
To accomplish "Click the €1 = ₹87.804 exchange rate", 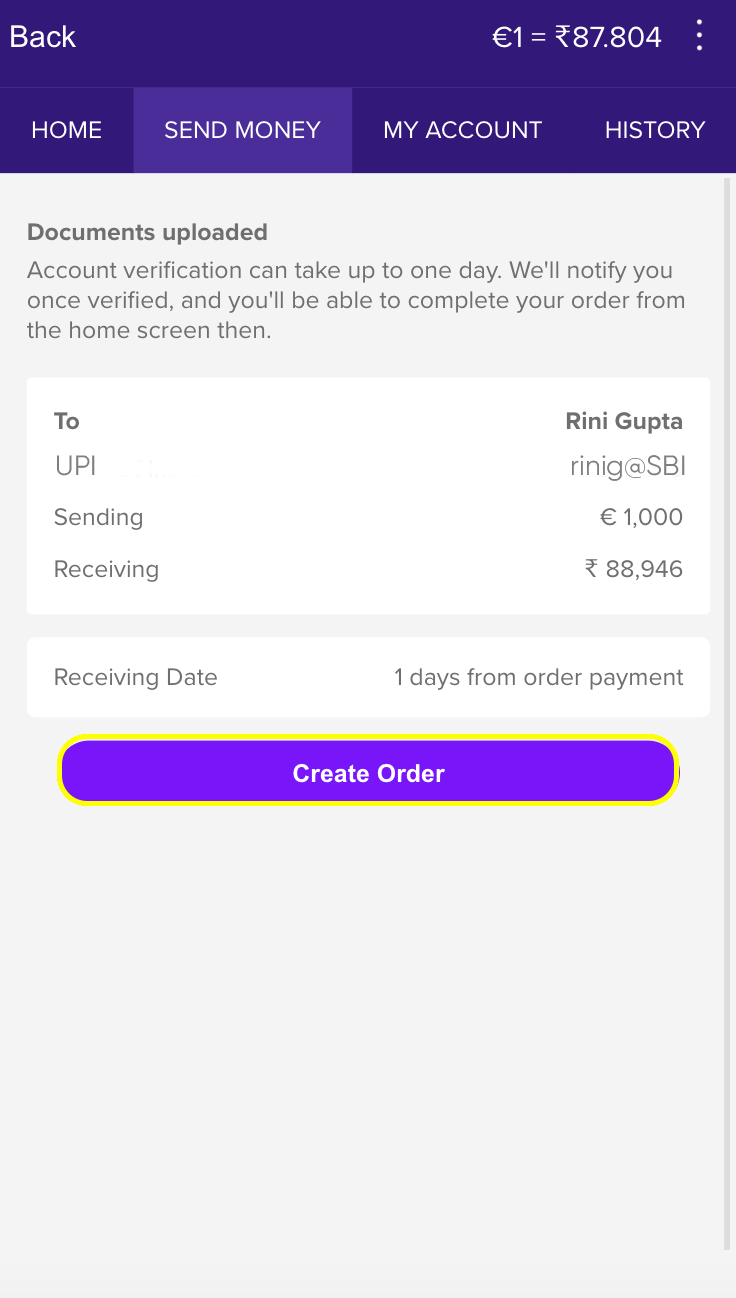I will click(577, 37).
